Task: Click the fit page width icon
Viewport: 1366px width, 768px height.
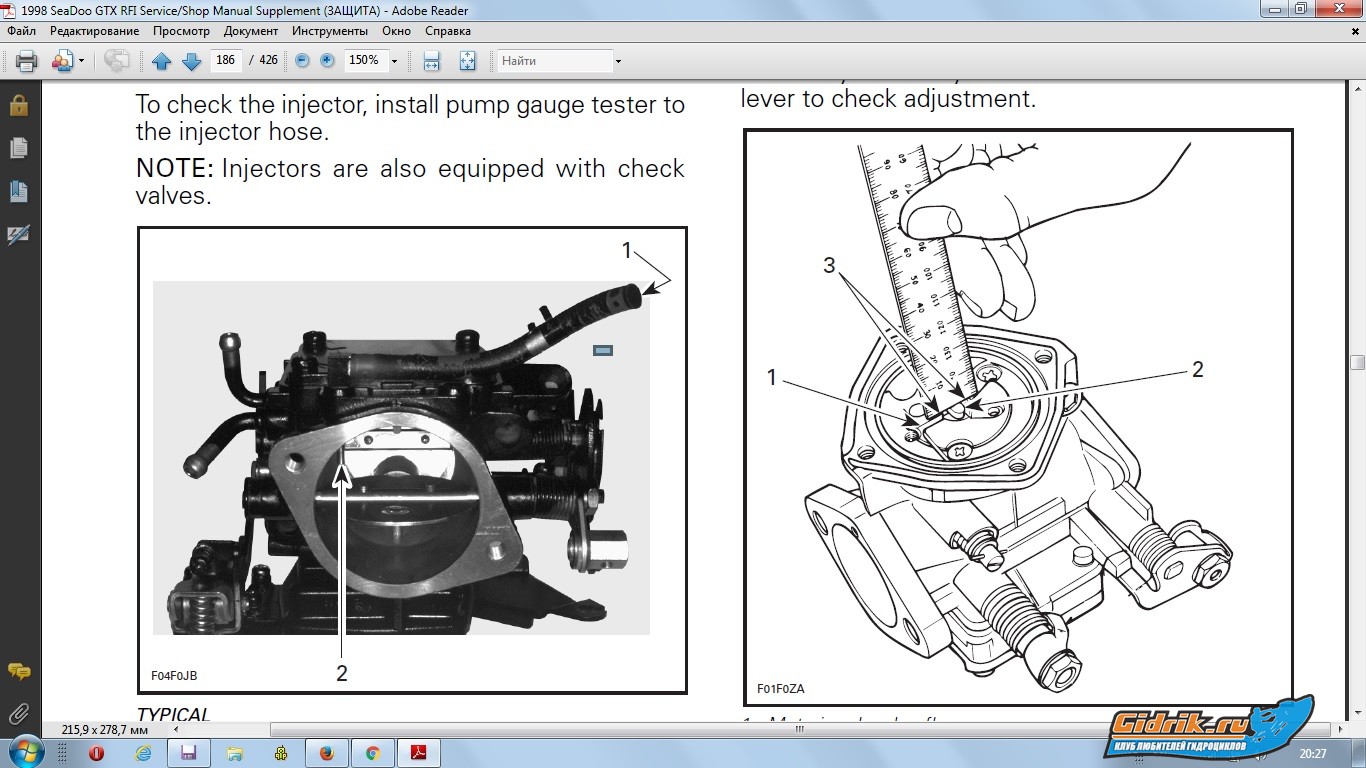Action: 432,61
